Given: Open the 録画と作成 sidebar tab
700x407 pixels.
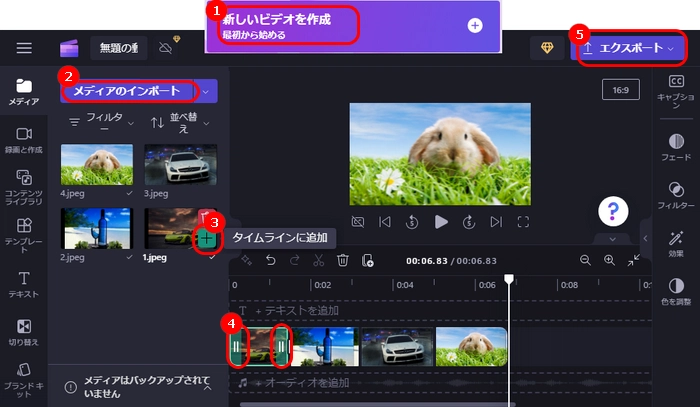Looking at the screenshot, I should (x=24, y=141).
